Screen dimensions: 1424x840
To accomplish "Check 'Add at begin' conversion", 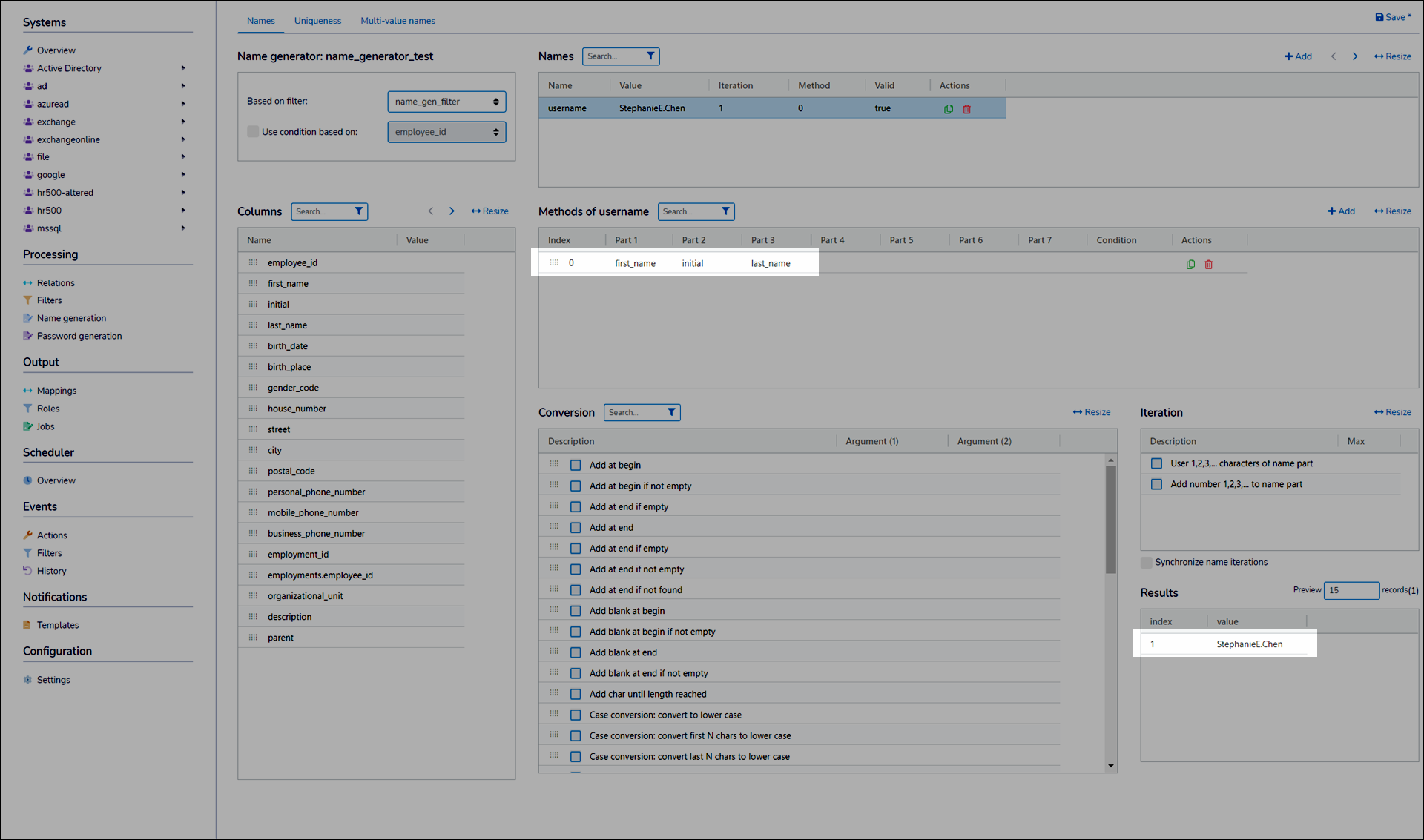I will 576,465.
